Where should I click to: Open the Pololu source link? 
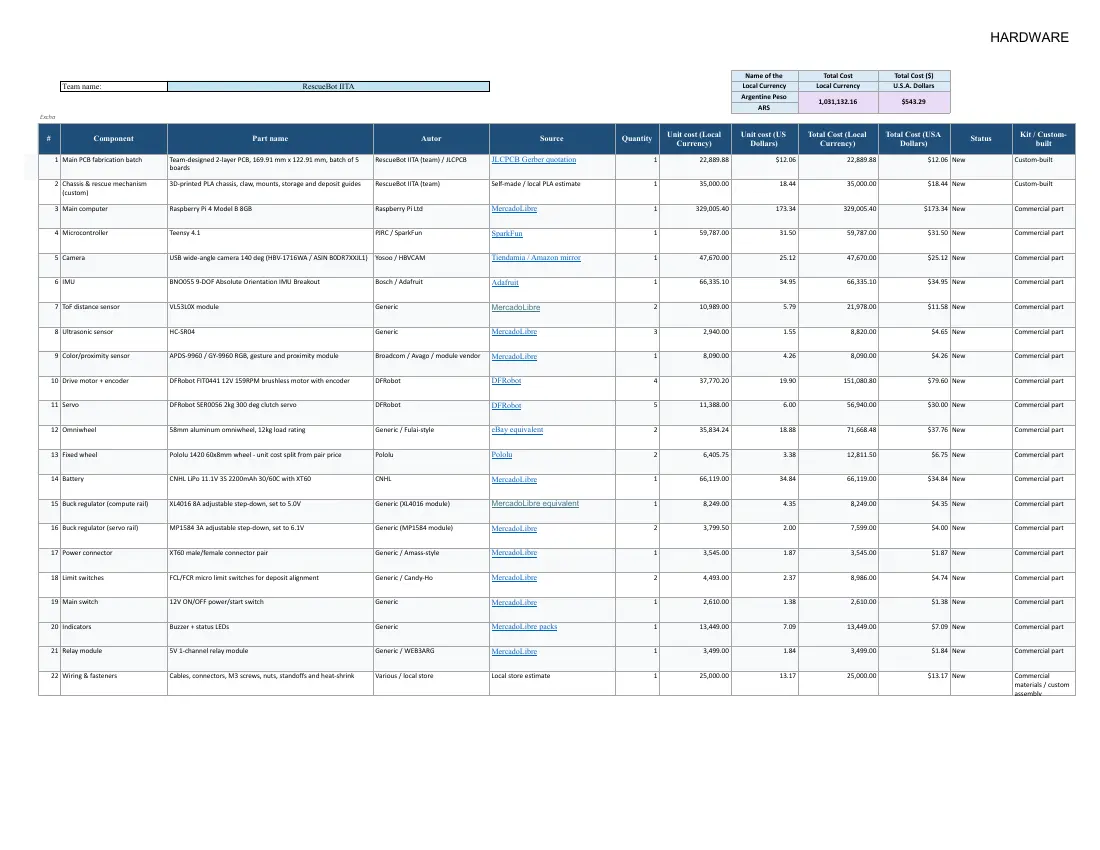coord(502,454)
